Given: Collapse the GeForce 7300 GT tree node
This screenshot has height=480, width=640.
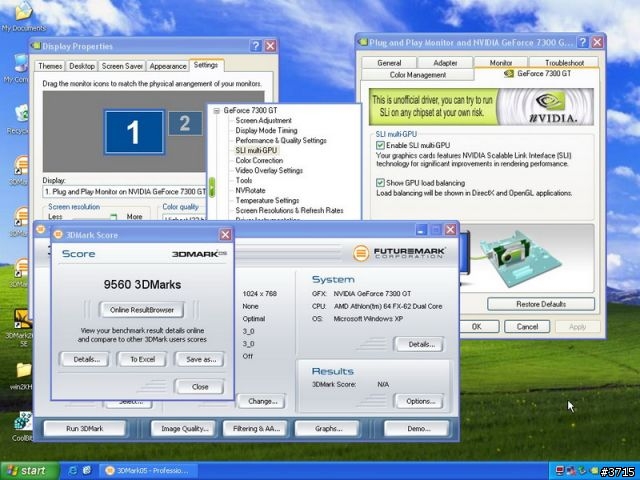Looking at the screenshot, I should (x=217, y=111).
